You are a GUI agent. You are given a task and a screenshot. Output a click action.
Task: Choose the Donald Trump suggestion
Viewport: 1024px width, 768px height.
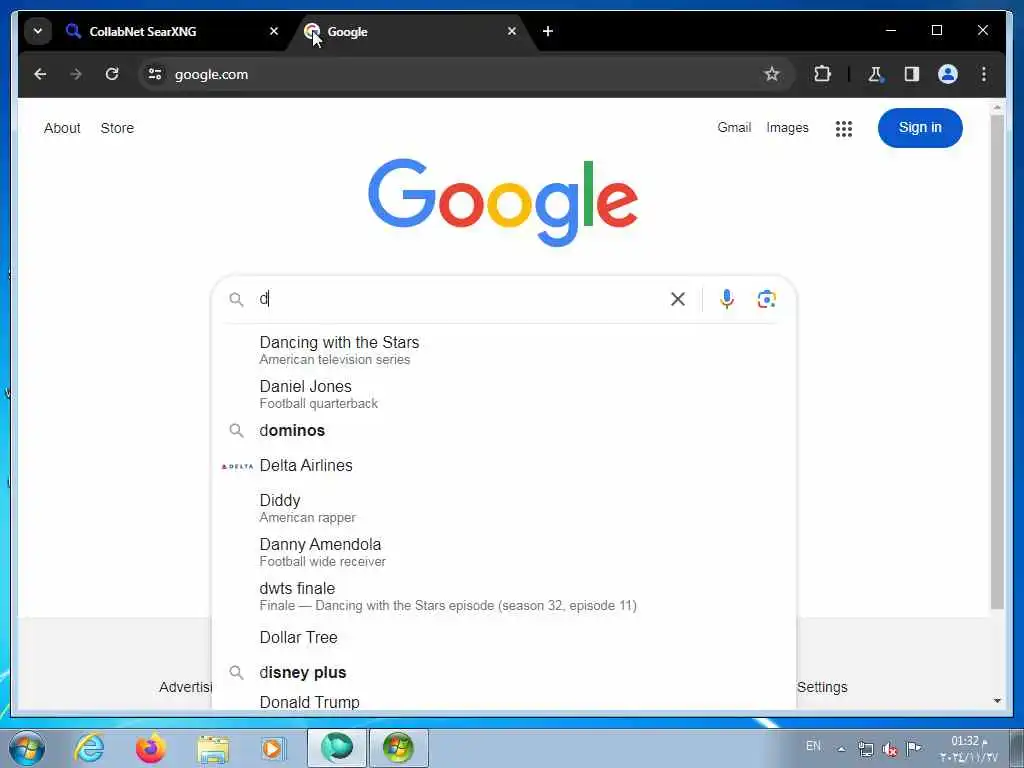504,701
